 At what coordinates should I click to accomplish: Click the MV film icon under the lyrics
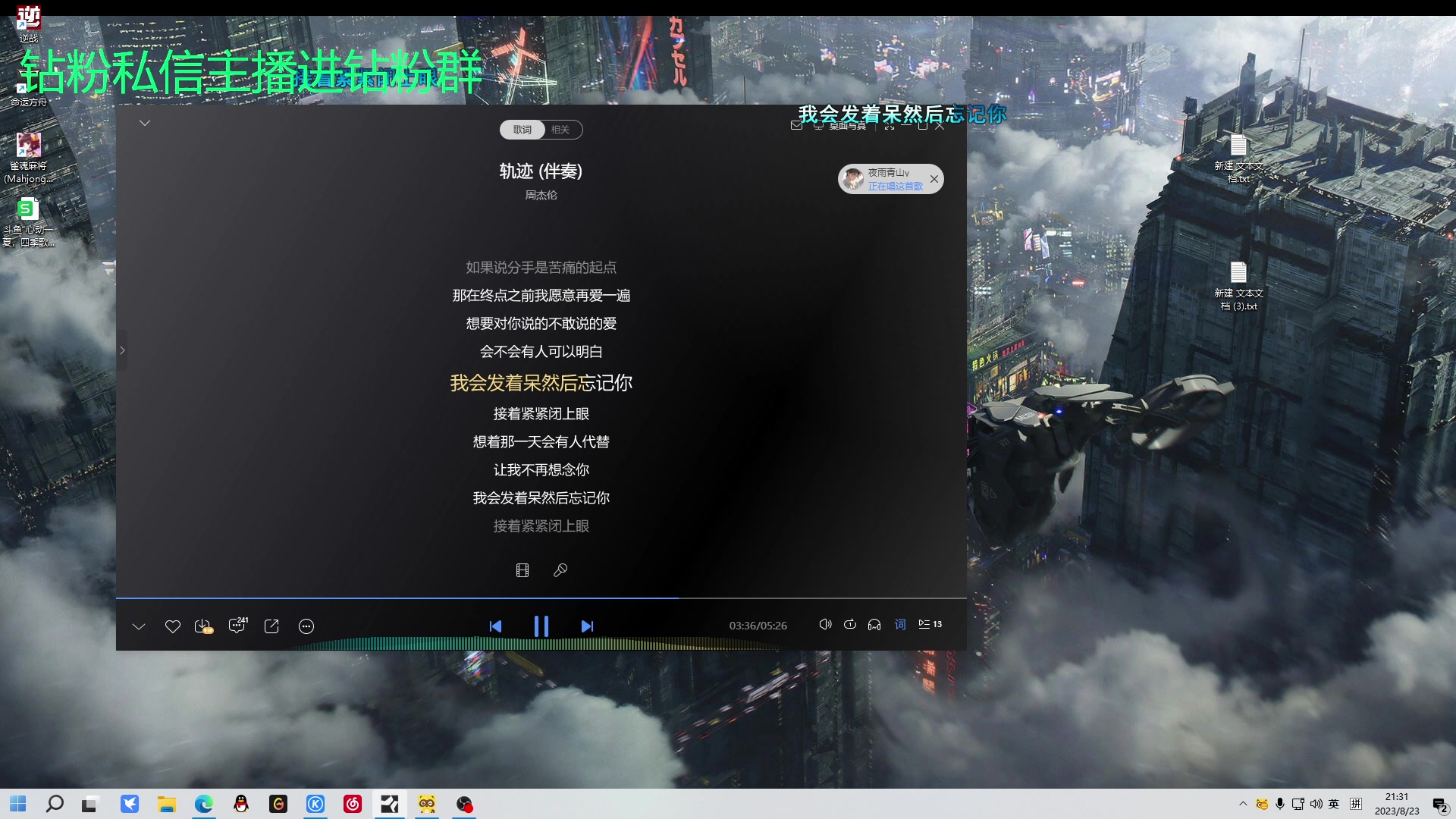pyautogui.click(x=522, y=570)
